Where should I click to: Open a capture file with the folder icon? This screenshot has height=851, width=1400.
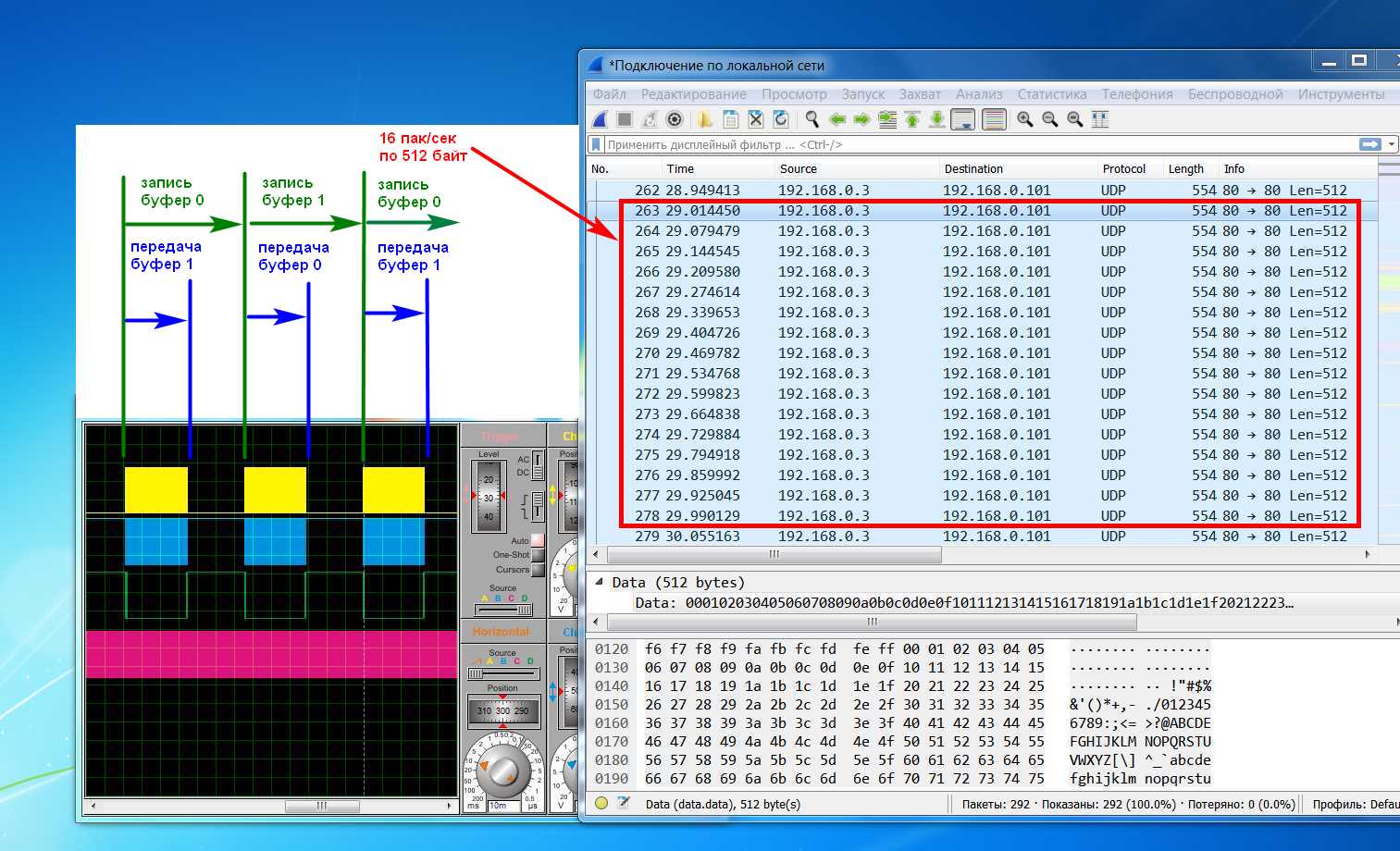tap(705, 119)
